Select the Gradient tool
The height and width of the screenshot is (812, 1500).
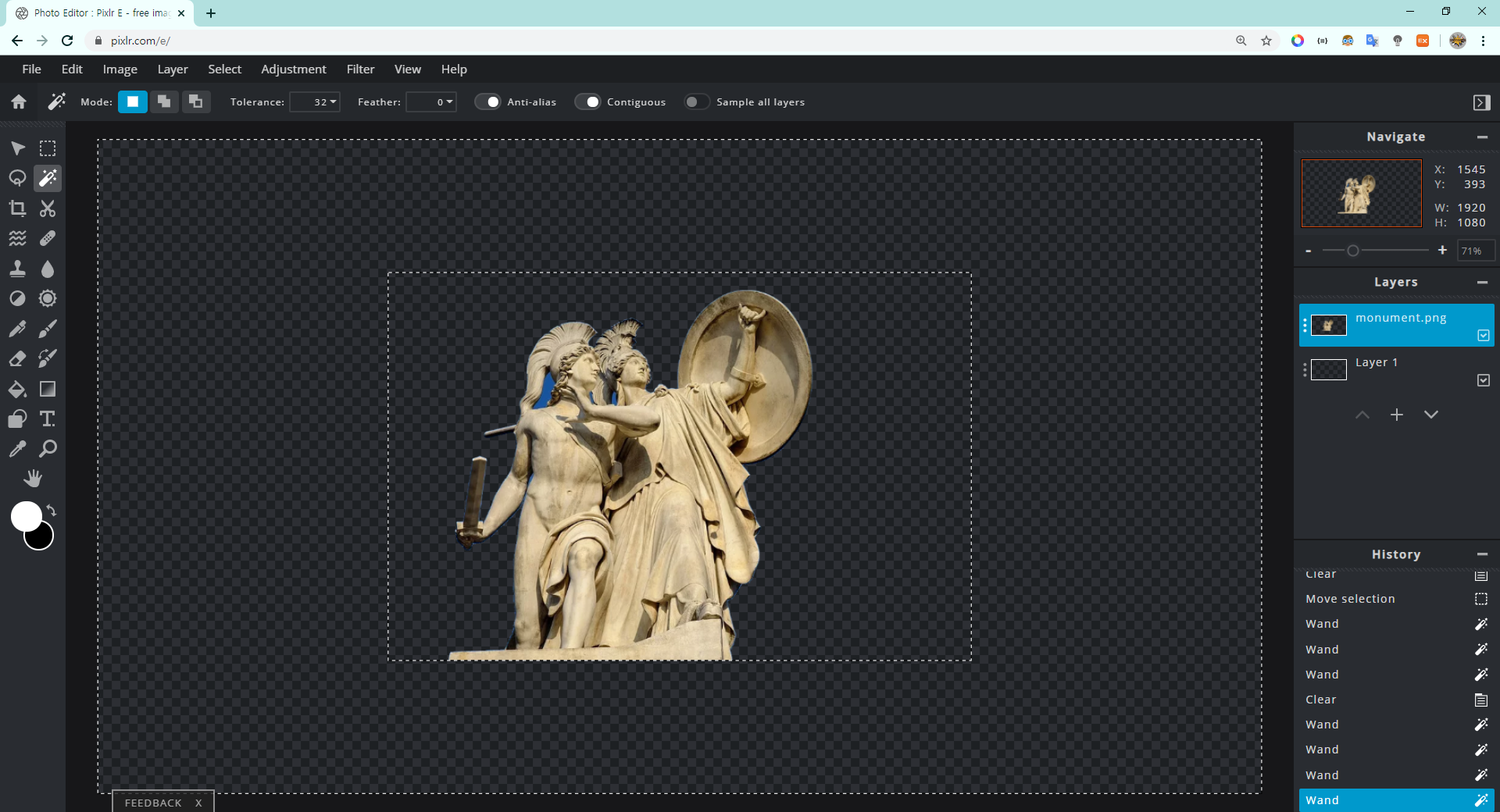coord(48,389)
